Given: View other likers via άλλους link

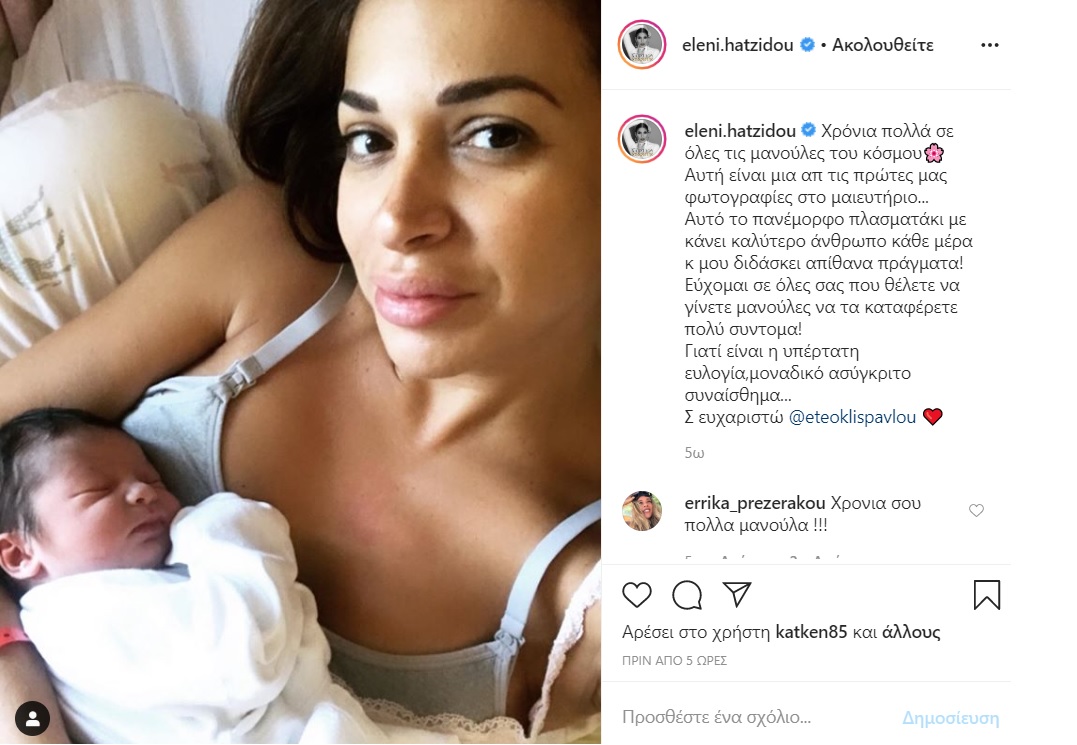Looking at the screenshot, I should [911, 632].
